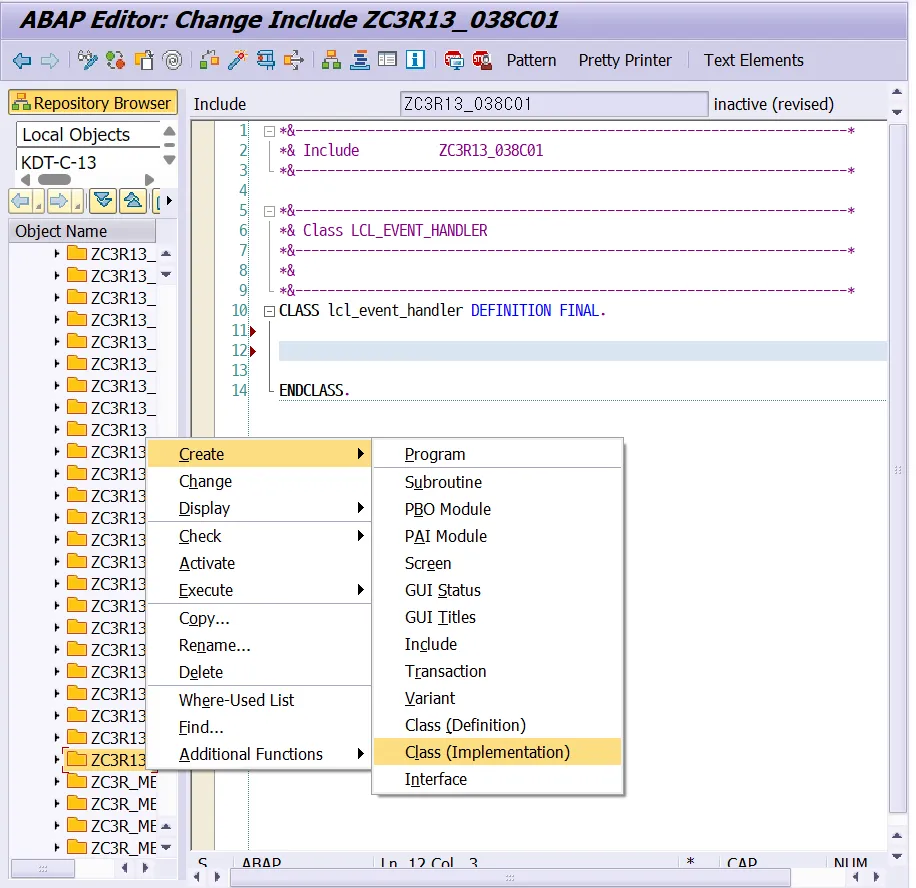
Task: Open the back-navigation history dropdown arrow
Action: pos(38,205)
